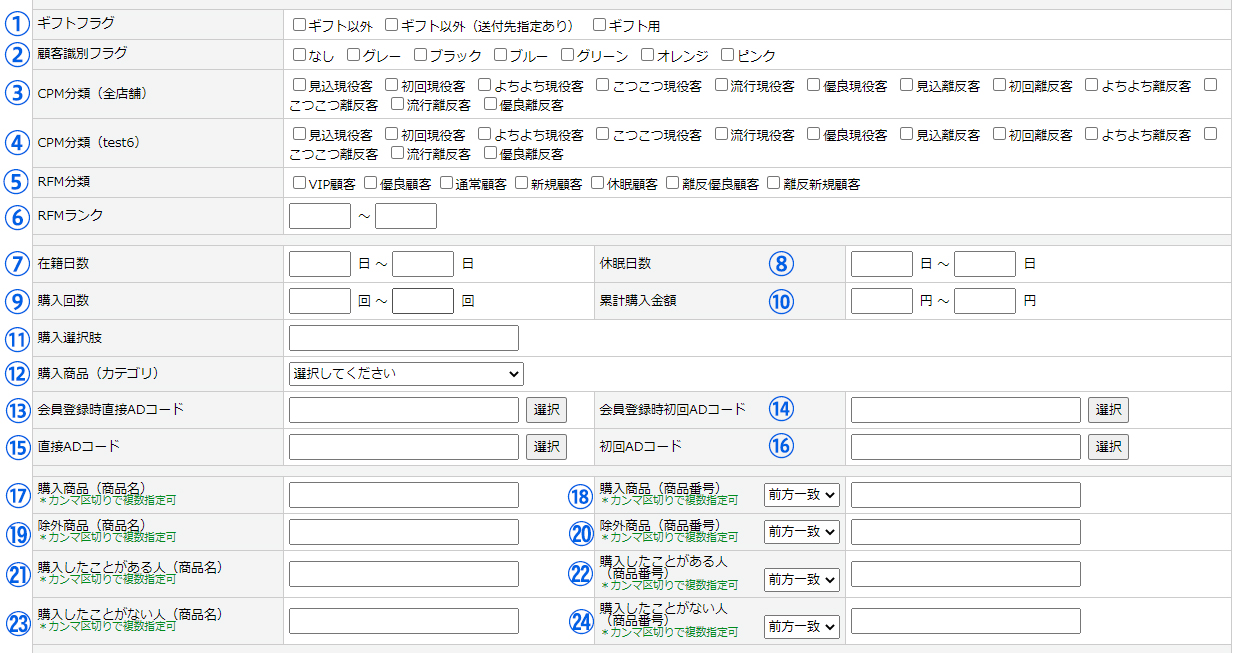Screen dimensions: 1240x653
Task: Enable the 休眠顧客 checkbox
Action: point(598,183)
